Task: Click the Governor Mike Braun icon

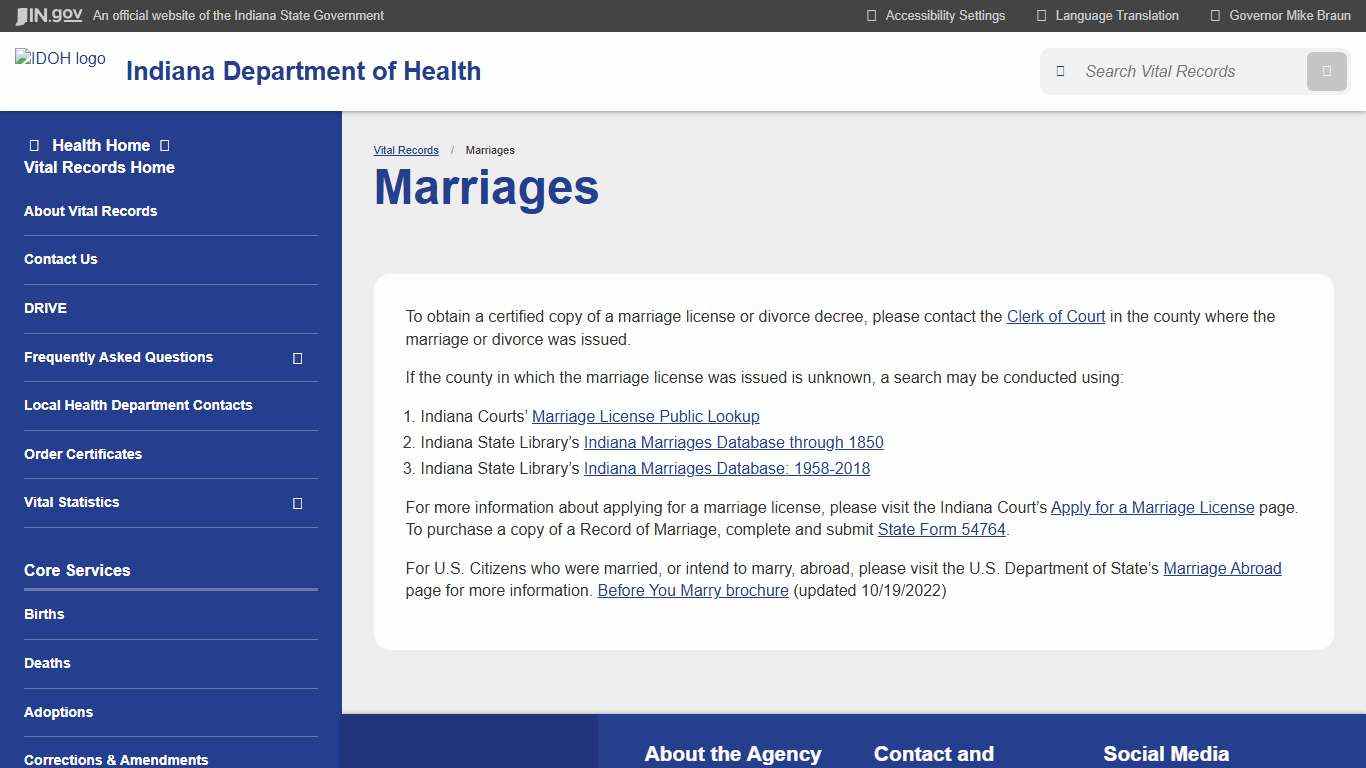Action: coord(1214,15)
